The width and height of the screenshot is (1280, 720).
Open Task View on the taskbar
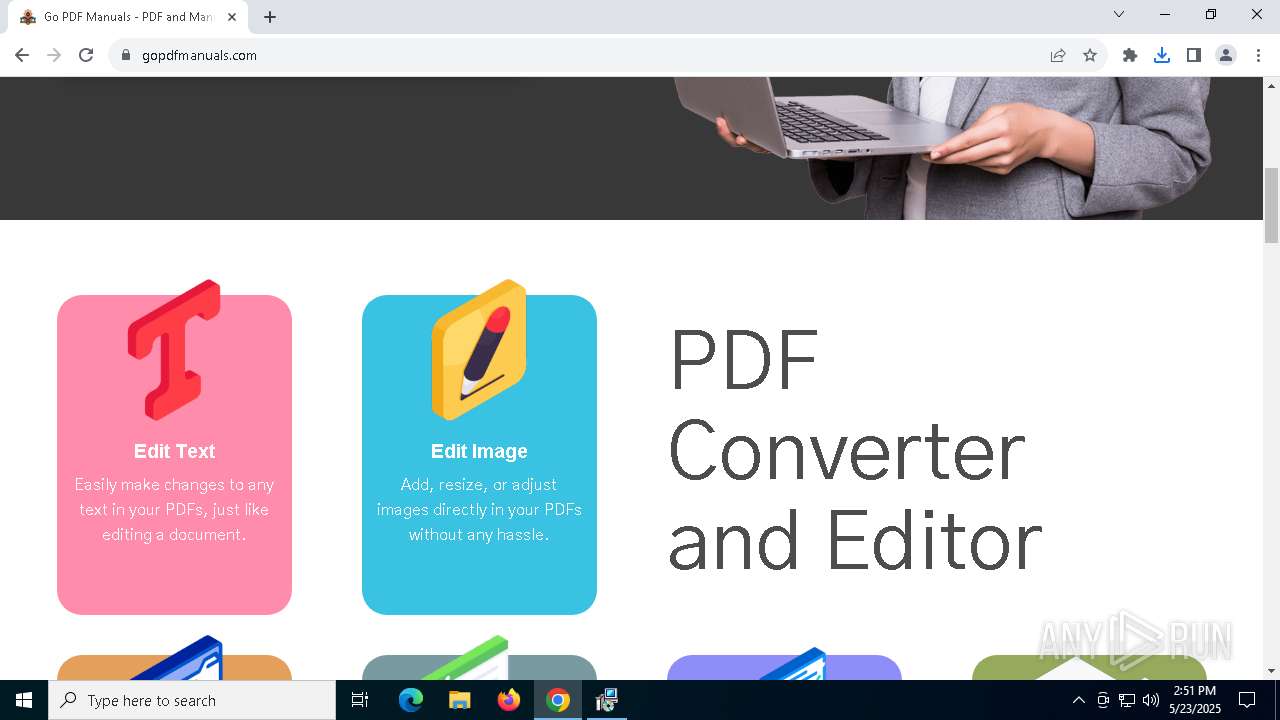360,700
